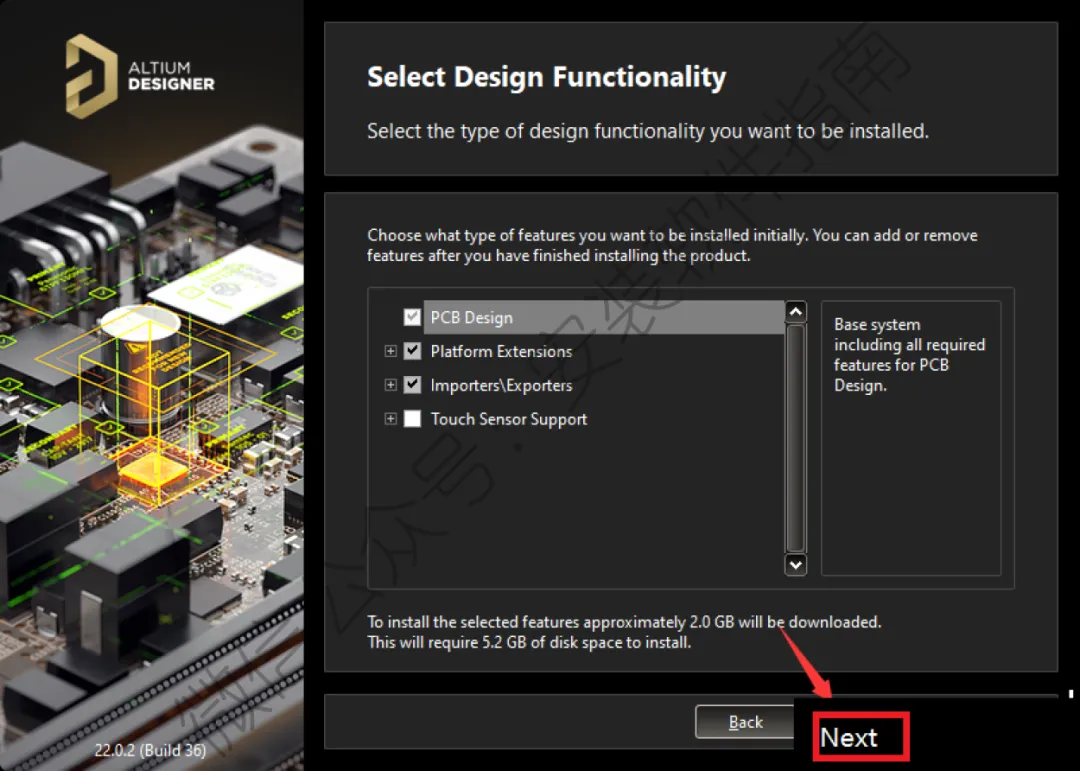The width and height of the screenshot is (1080, 771).
Task: Click the '2.0 GB will be downloaded' text
Action: [x=785, y=622]
